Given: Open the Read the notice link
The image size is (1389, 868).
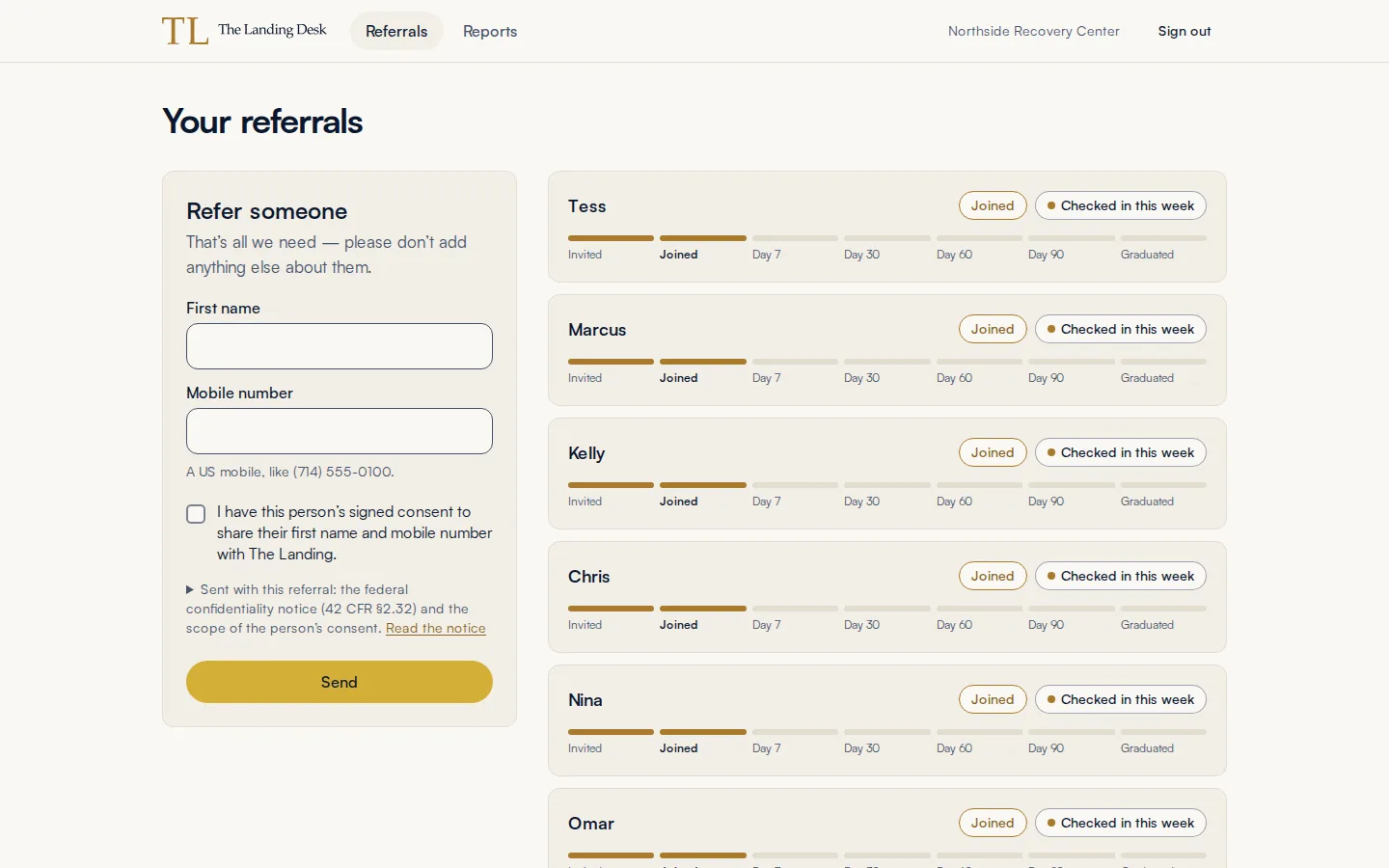Looking at the screenshot, I should pos(436,628).
